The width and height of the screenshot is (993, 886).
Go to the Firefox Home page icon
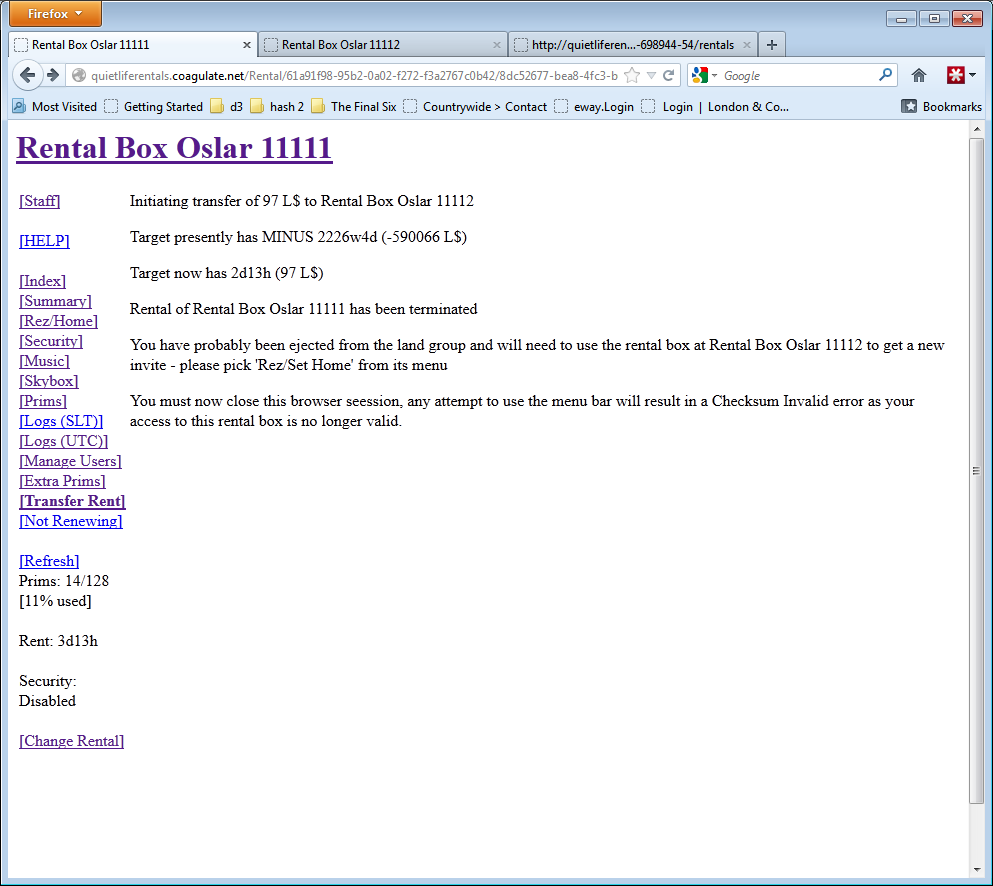[919, 76]
